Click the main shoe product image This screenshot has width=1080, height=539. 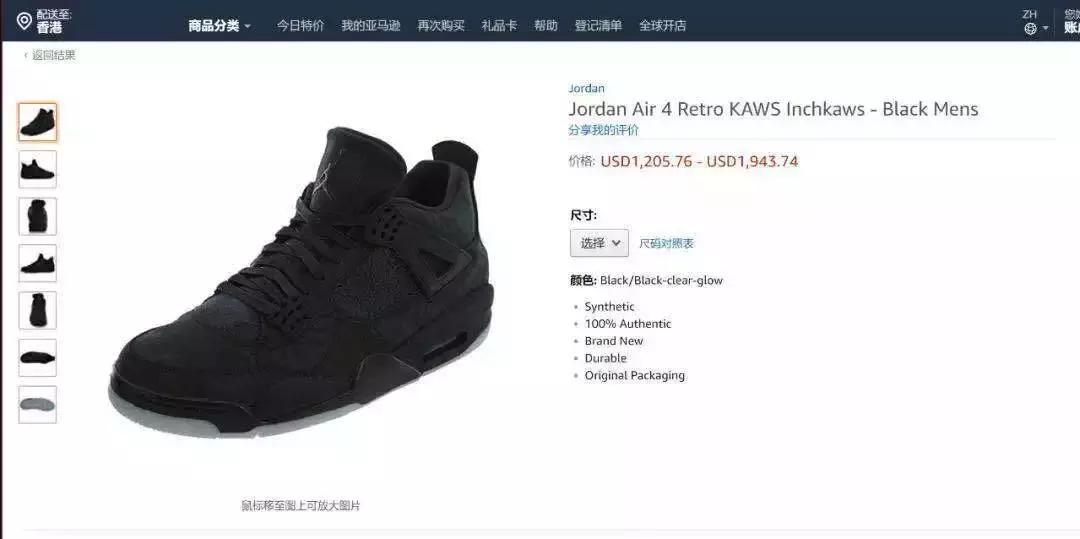point(301,282)
